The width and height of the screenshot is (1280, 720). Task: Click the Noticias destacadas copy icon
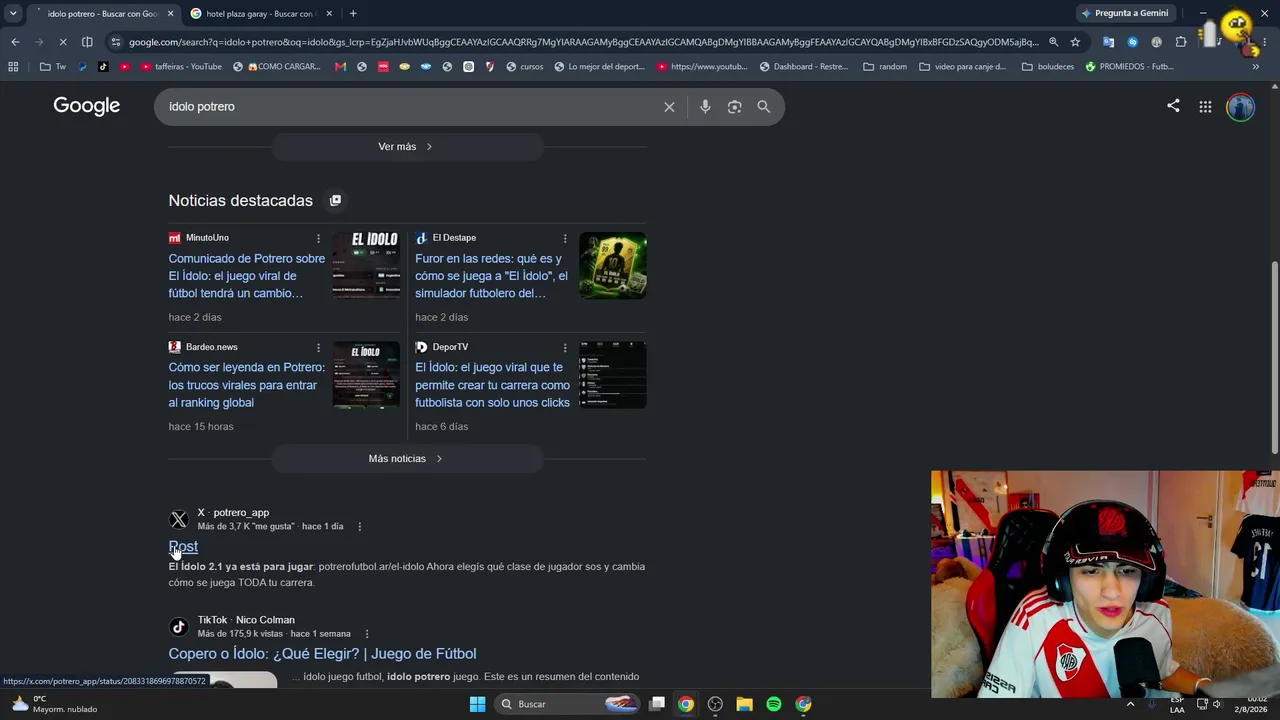(335, 201)
